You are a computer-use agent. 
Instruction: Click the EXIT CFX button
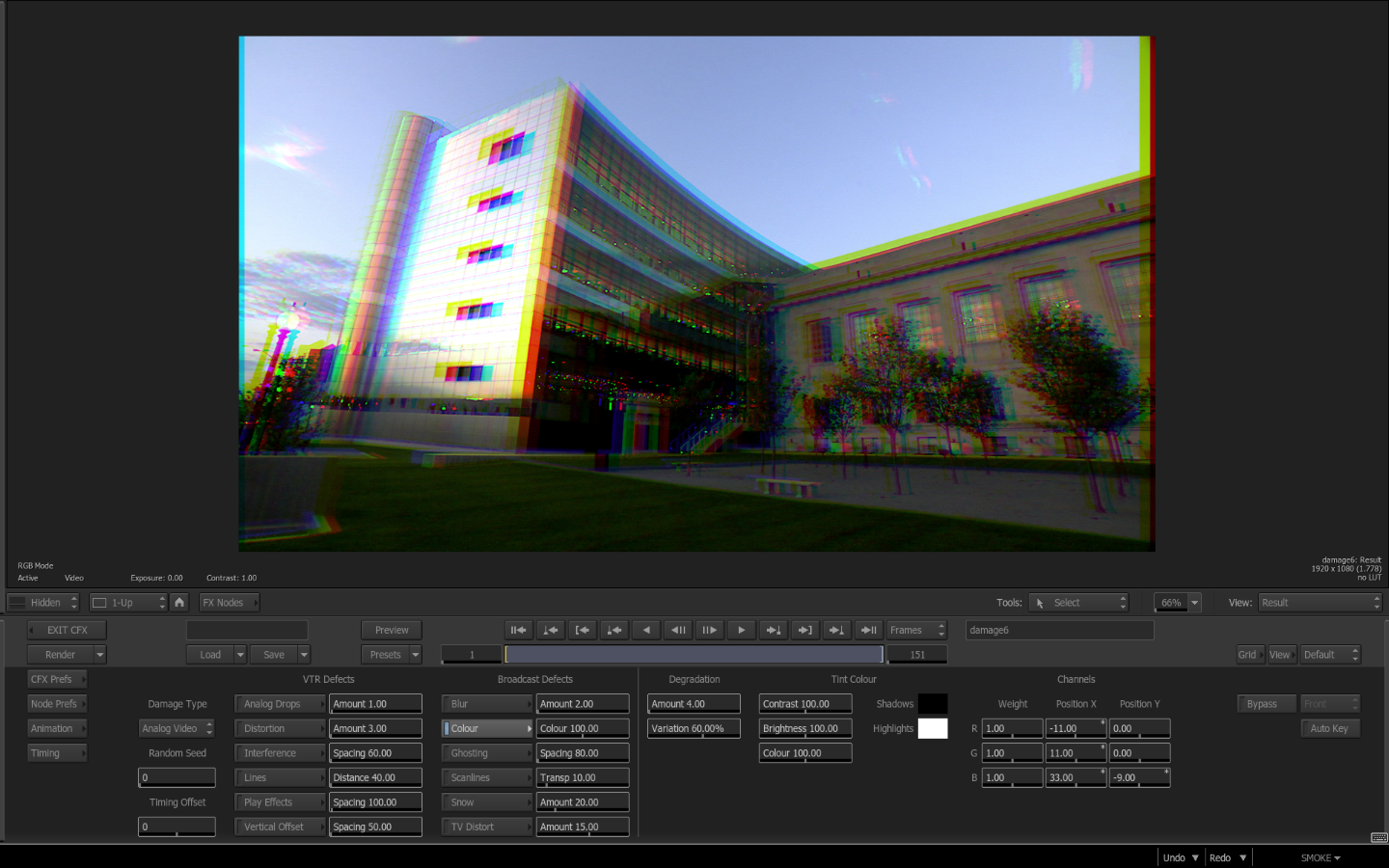[67, 630]
